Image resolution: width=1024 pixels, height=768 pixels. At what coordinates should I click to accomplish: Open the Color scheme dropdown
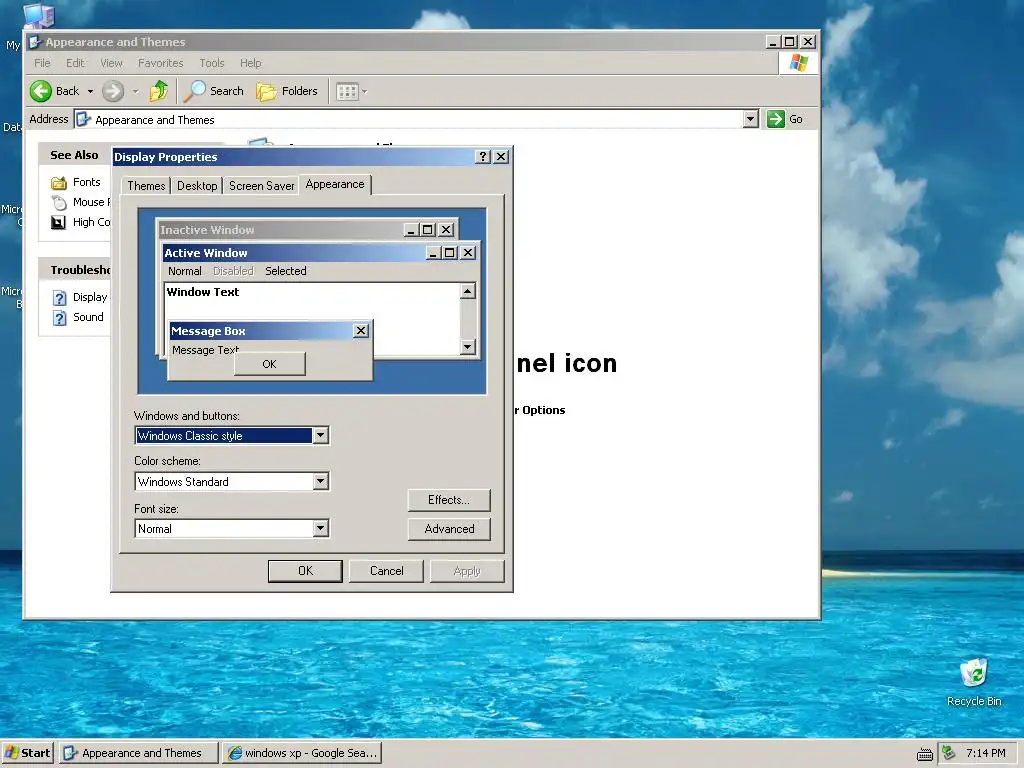click(320, 481)
